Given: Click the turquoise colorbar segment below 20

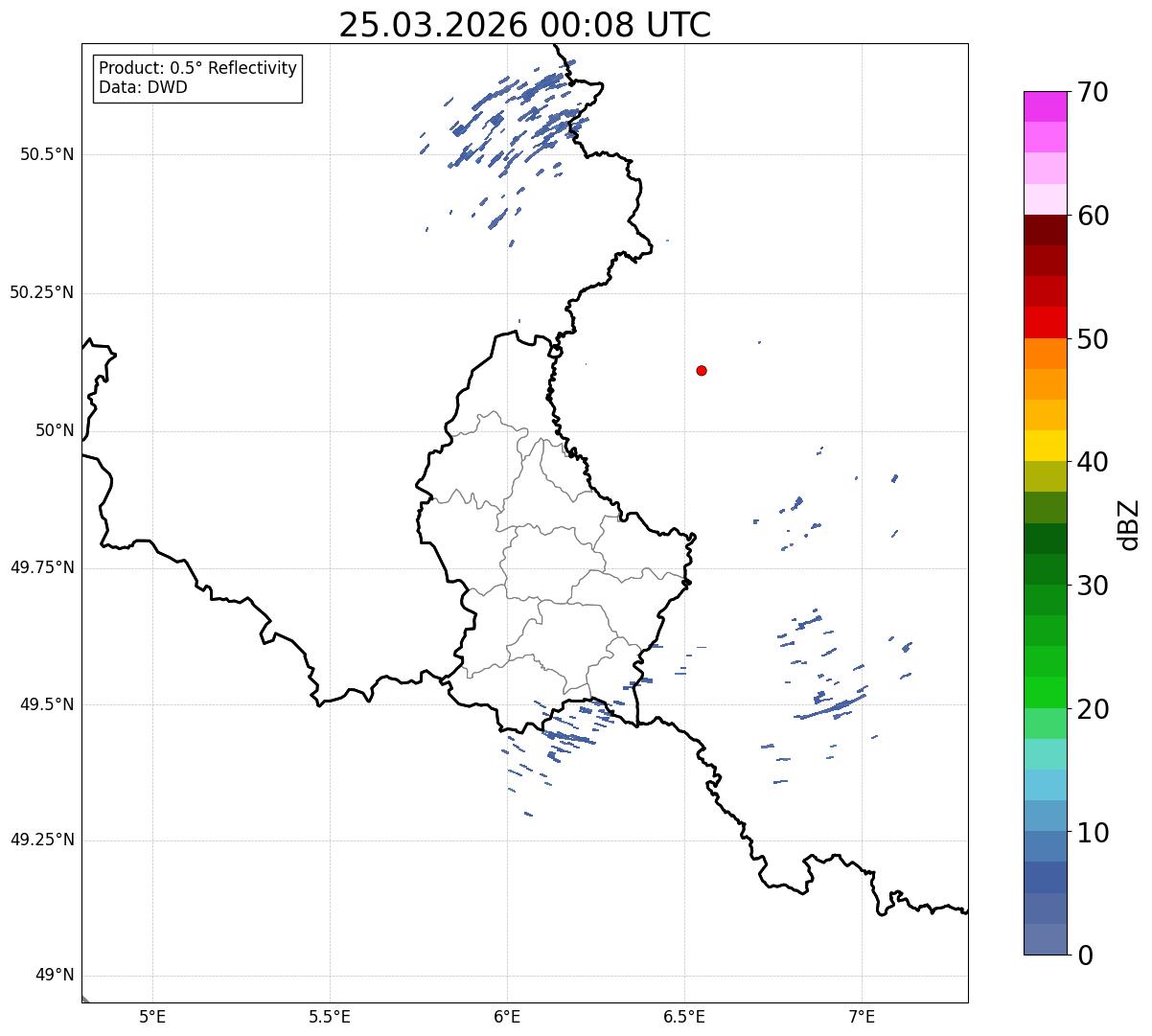Looking at the screenshot, I should tap(1045, 754).
